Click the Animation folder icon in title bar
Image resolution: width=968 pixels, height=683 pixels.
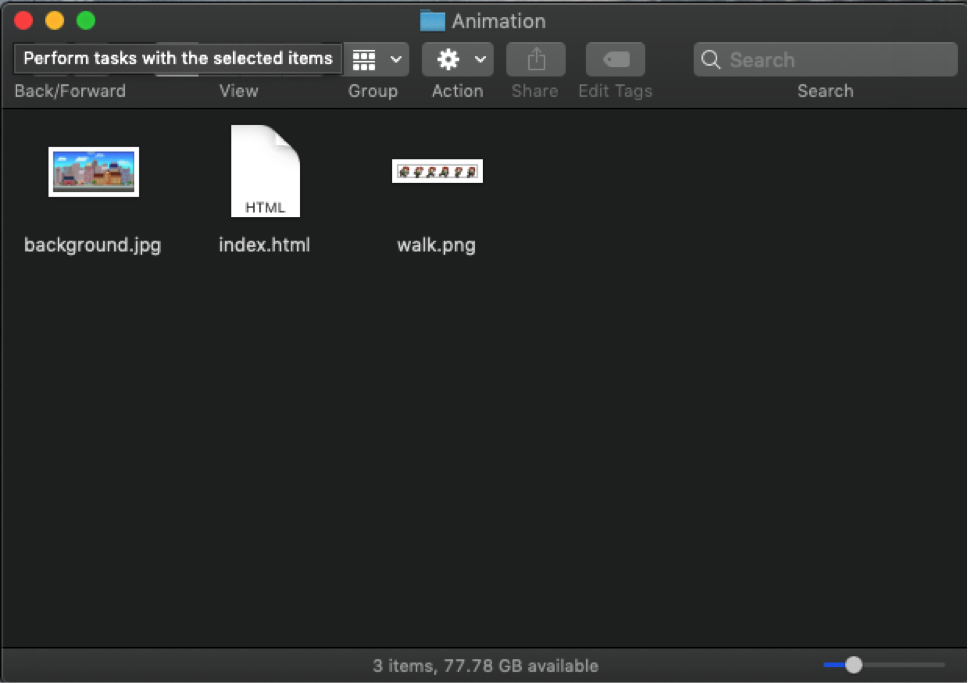click(432, 21)
